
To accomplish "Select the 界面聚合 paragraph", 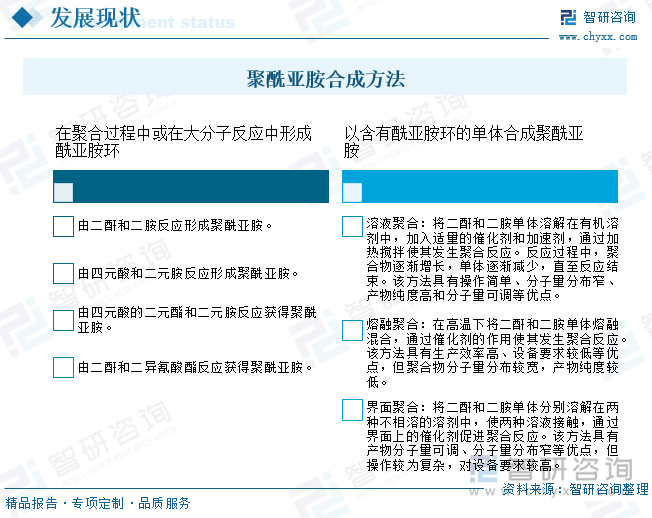I will tap(492, 436).
